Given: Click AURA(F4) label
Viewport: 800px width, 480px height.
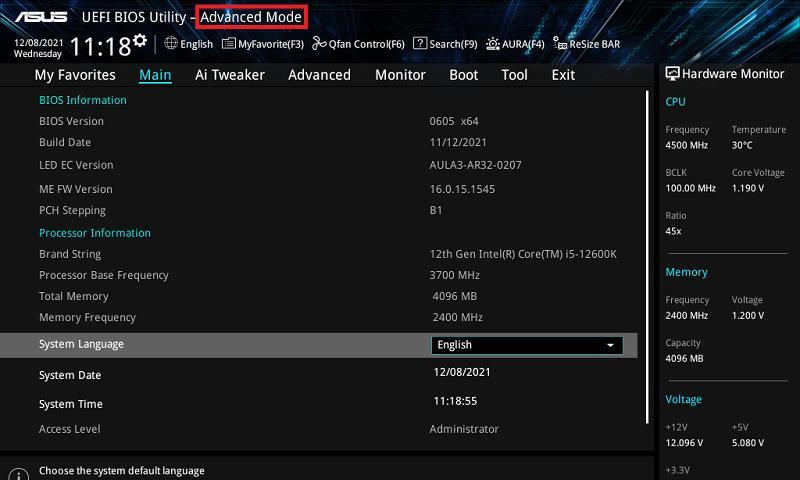Looking at the screenshot, I should [x=523, y=44].
